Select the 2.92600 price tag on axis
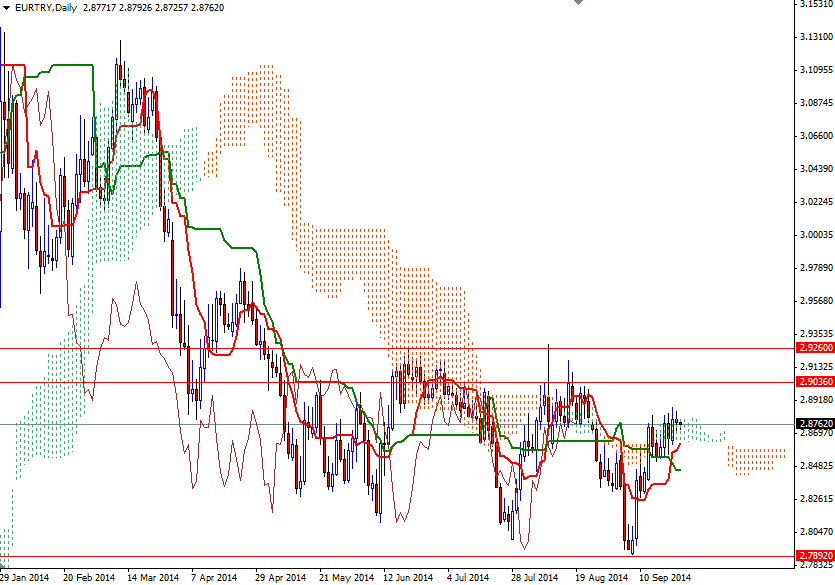835x585 pixels. point(810,350)
